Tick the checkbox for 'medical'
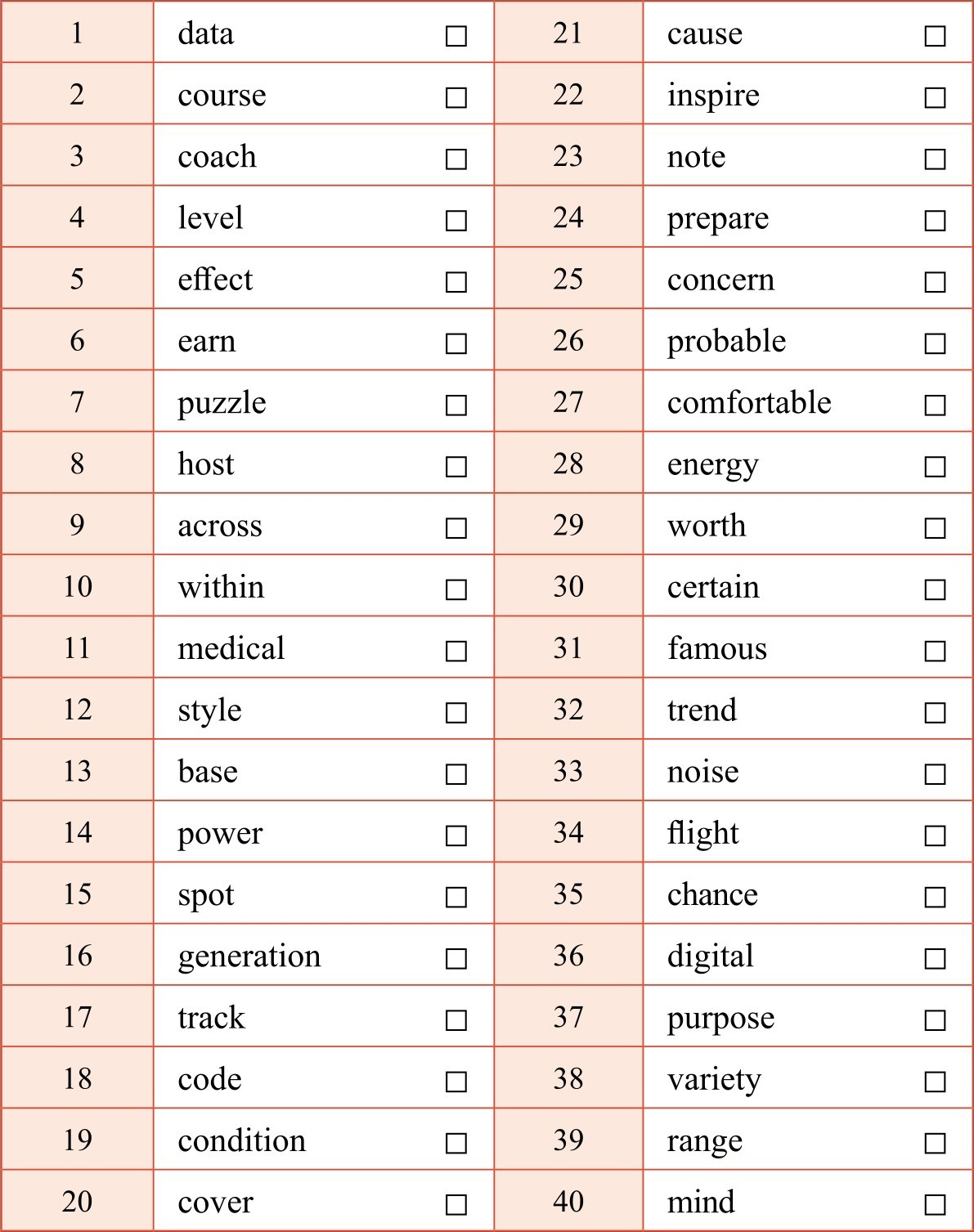974x1232 pixels. (x=456, y=651)
